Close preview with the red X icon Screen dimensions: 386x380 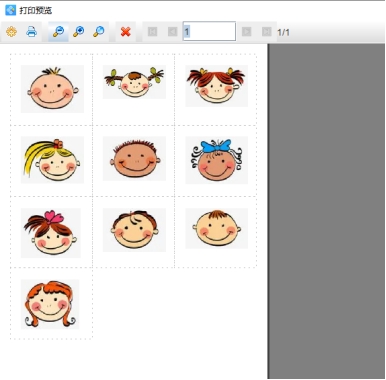click(125, 32)
